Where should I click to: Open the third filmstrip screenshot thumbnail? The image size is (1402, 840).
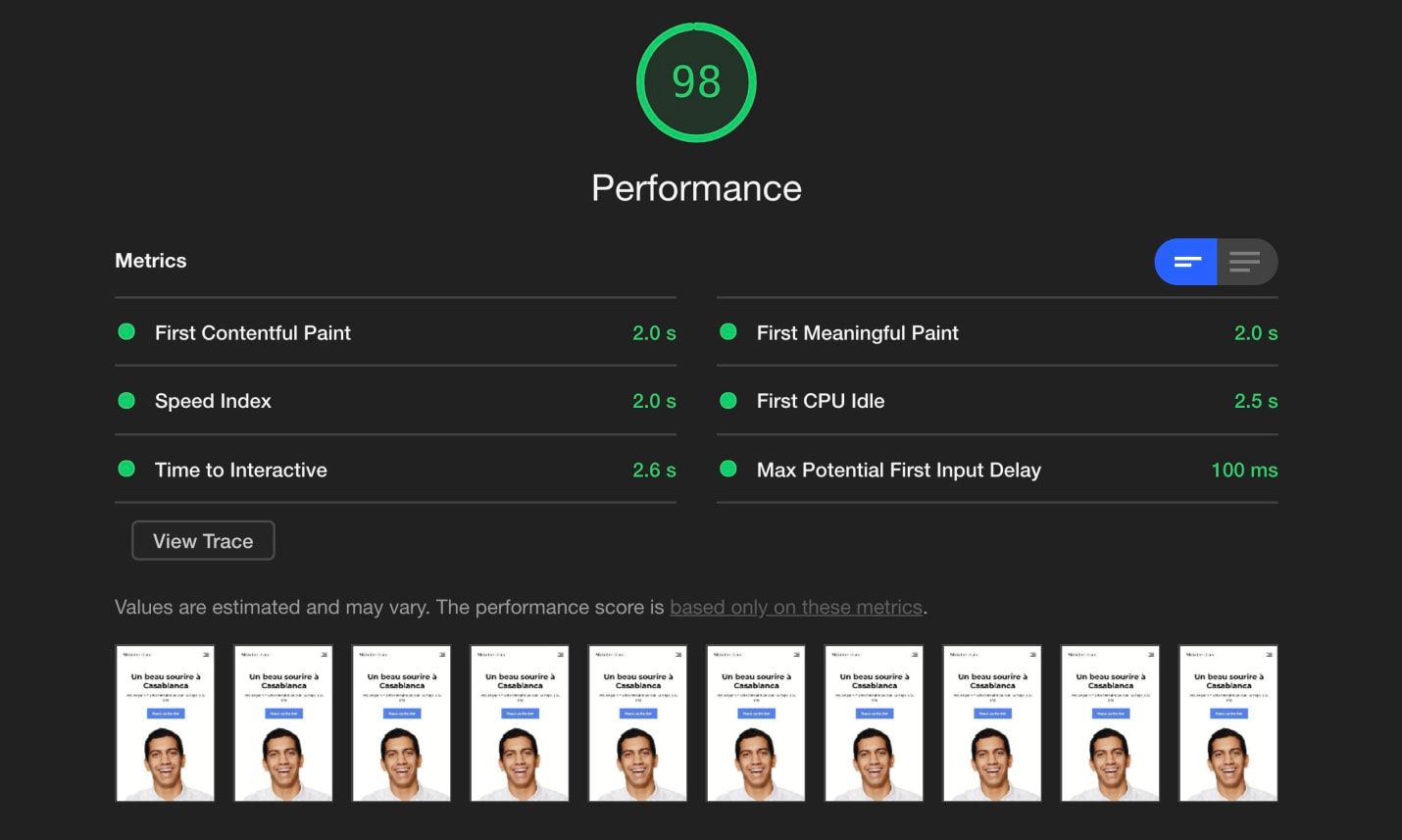pos(401,723)
